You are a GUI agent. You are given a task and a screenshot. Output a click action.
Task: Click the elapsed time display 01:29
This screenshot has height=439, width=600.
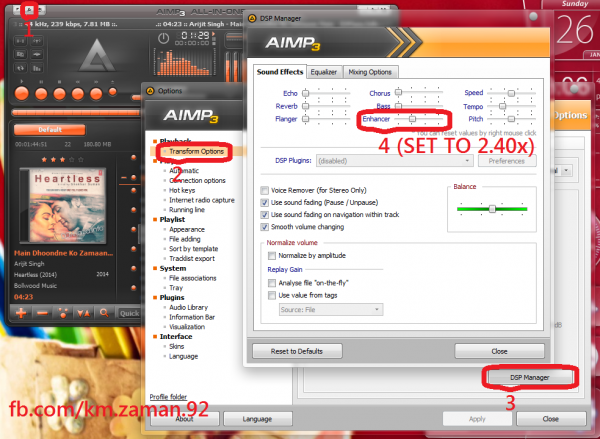coord(195,36)
